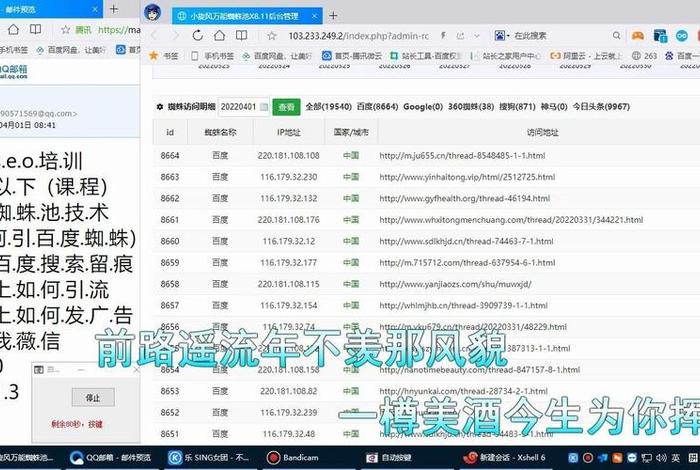Open 自动按键 from the taskbar

[388, 458]
